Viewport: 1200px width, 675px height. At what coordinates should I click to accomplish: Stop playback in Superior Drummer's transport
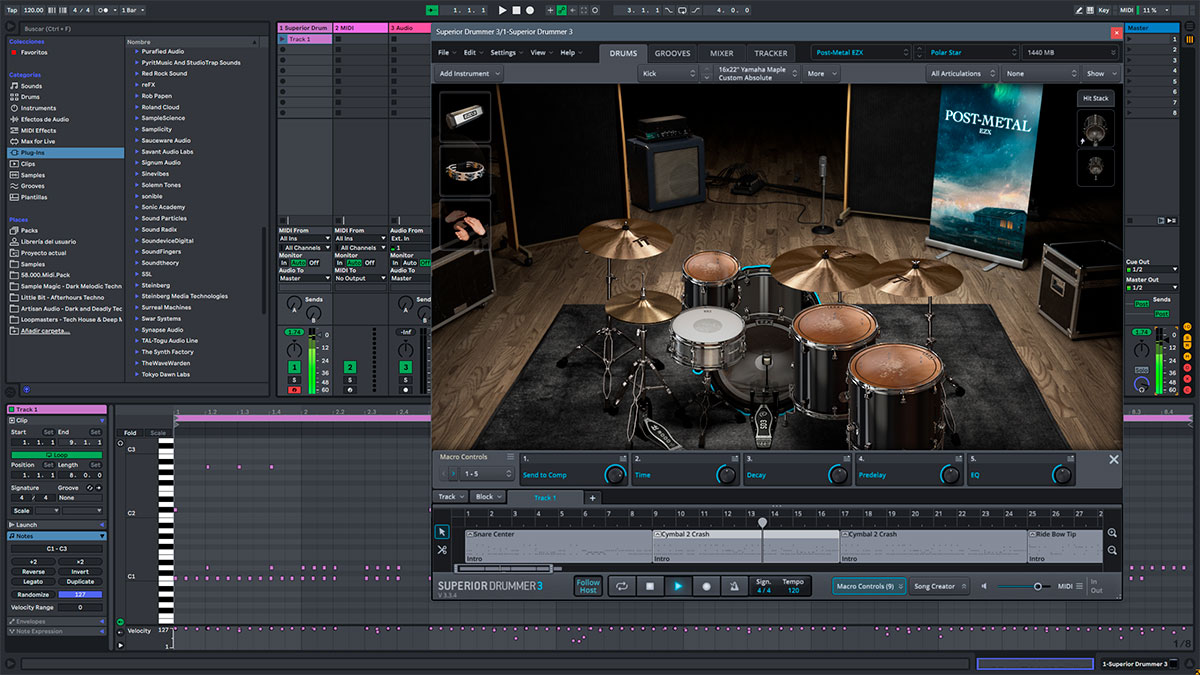[649, 586]
